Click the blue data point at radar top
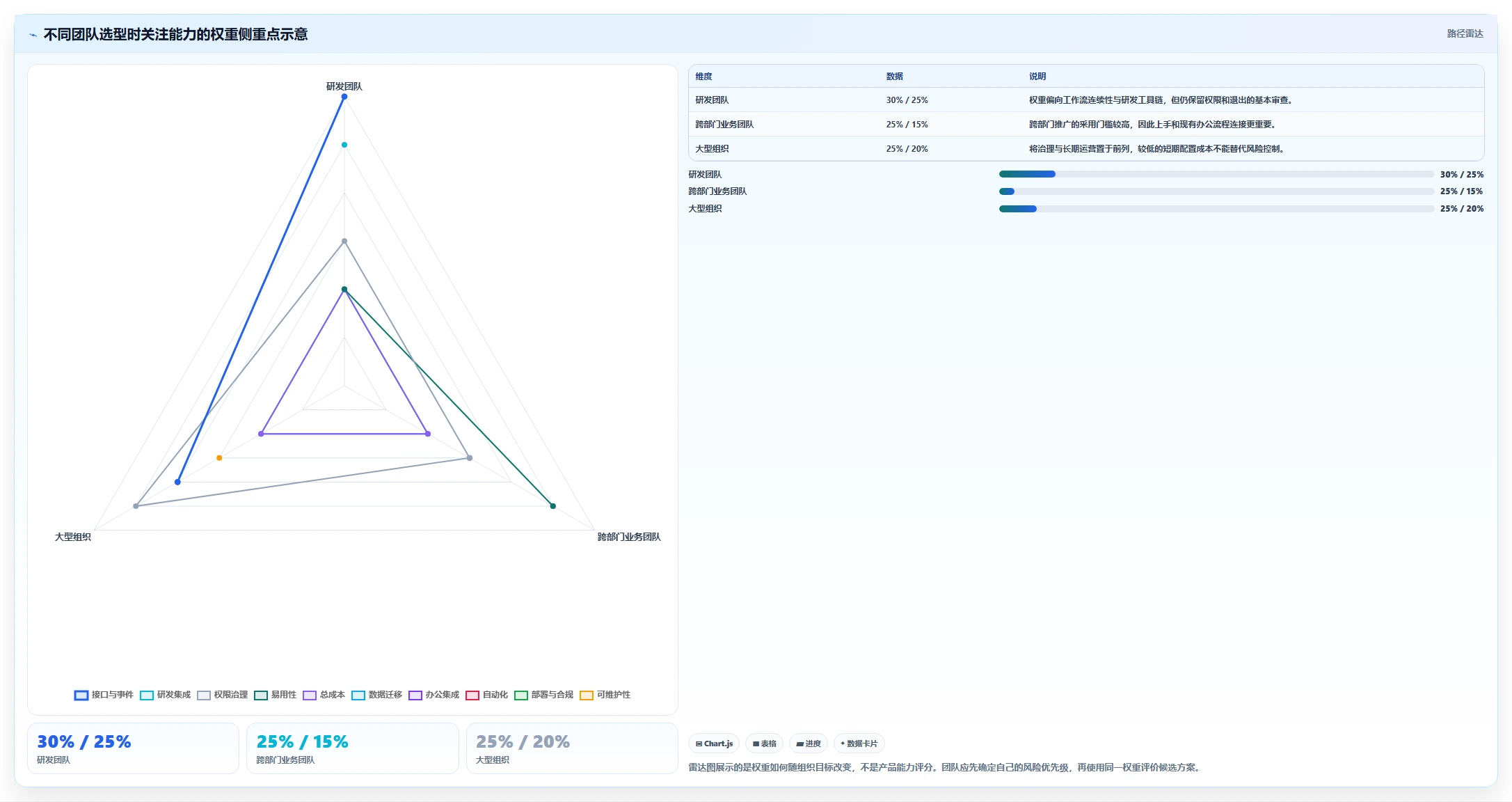This screenshot has height=802, width=1512. (344, 97)
